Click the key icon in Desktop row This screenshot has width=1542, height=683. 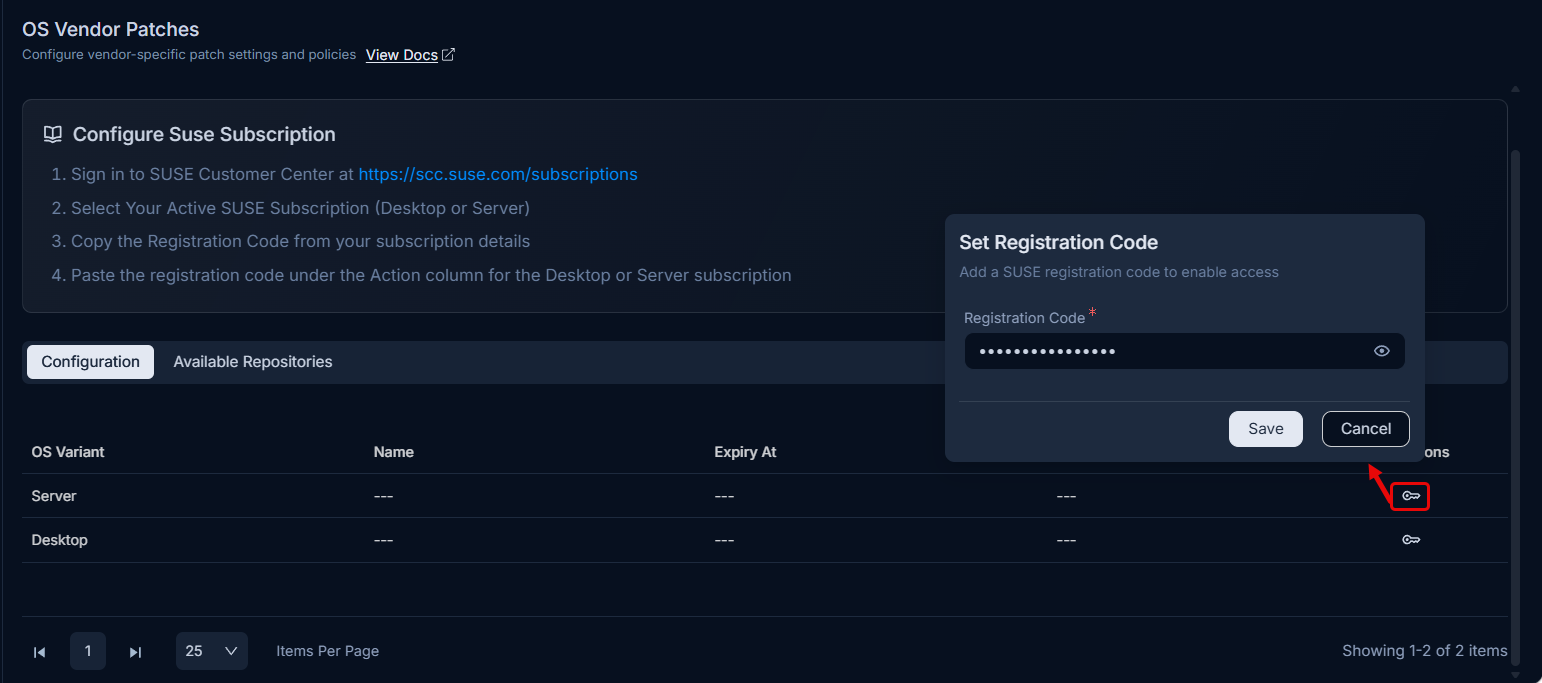coord(1411,540)
